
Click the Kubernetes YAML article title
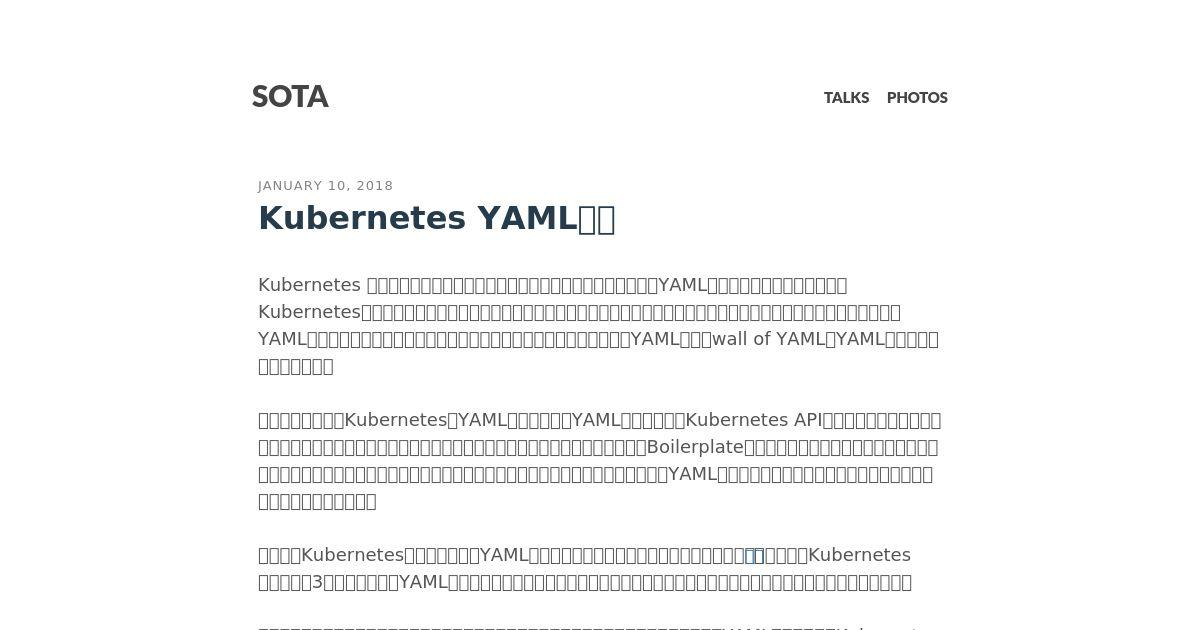coord(437,218)
